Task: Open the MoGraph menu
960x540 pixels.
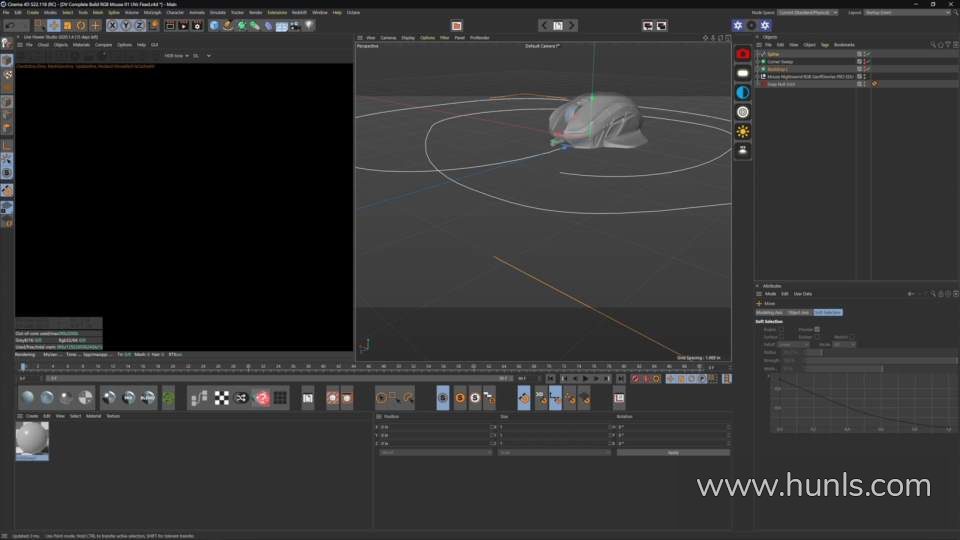Action: point(152,12)
